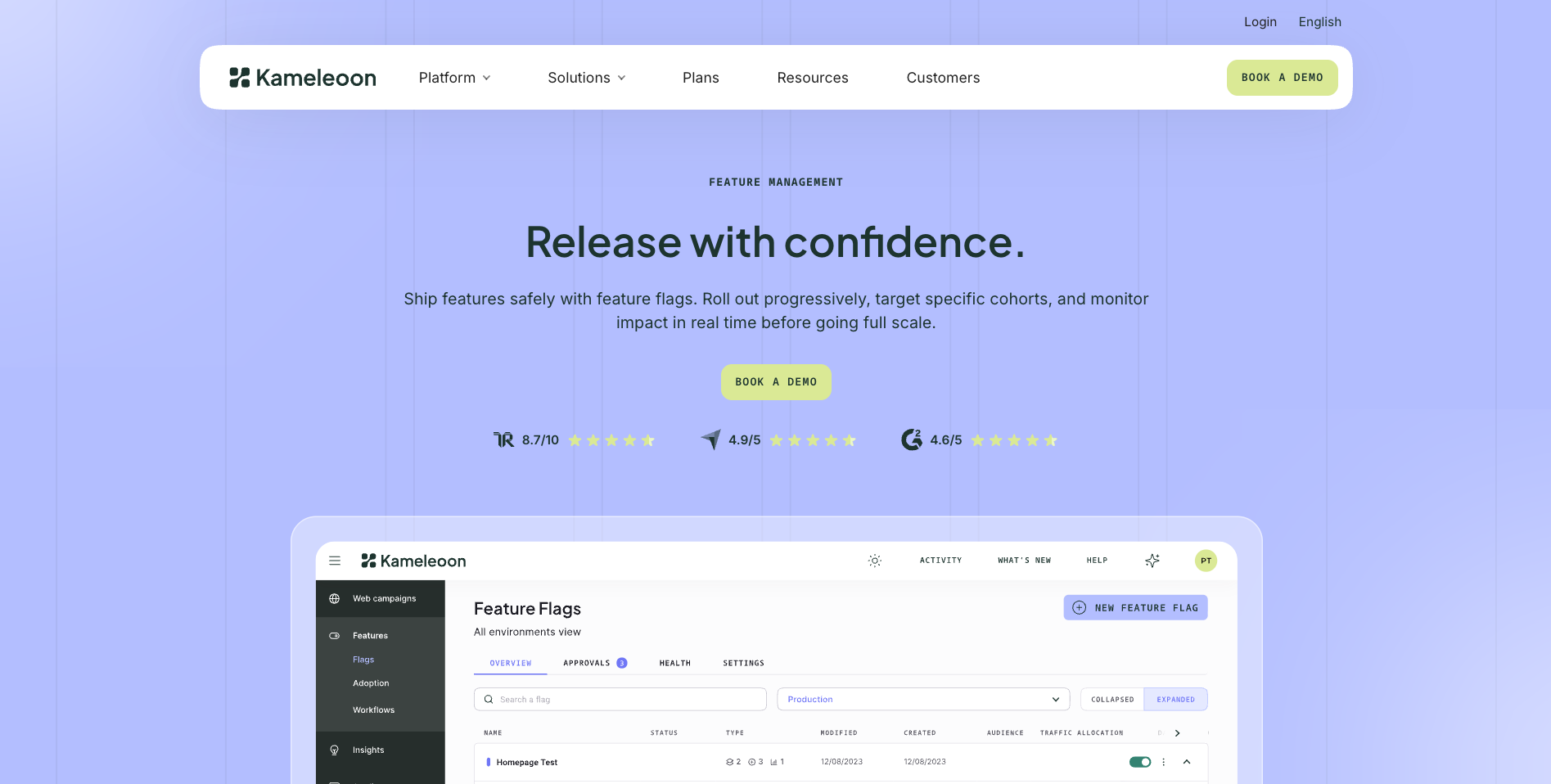Open the English language selector
The image size is (1551, 784).
pos(1320,22)
